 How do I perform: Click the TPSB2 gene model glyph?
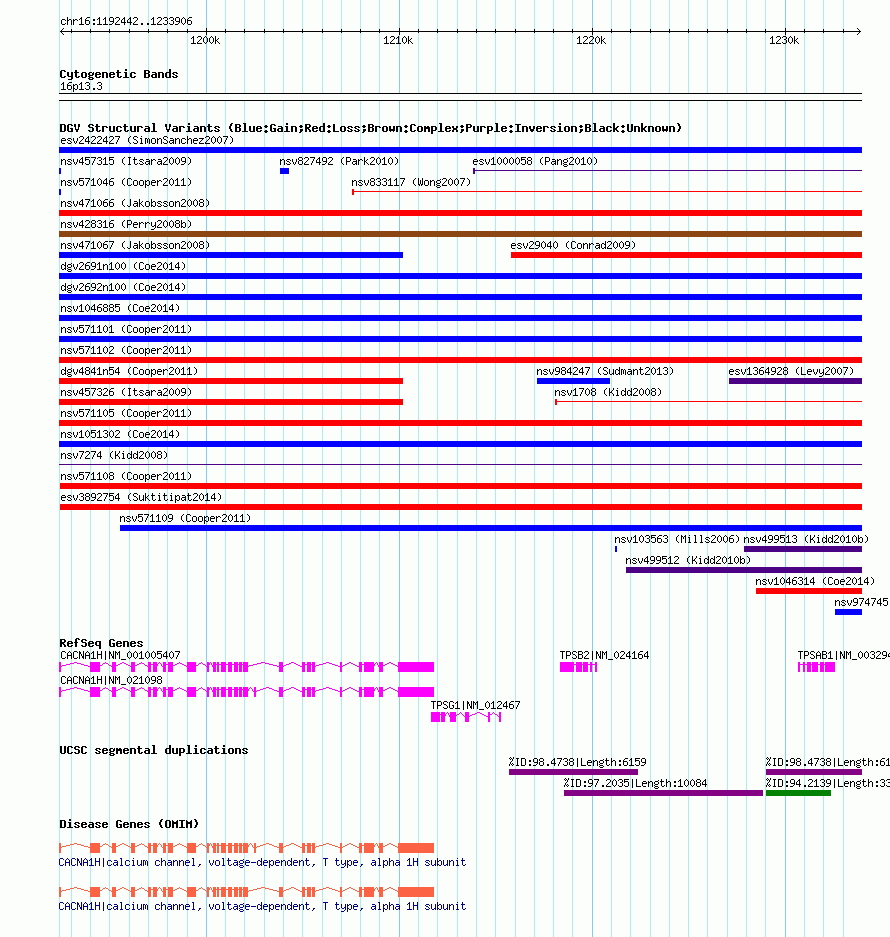click(578, 667)
